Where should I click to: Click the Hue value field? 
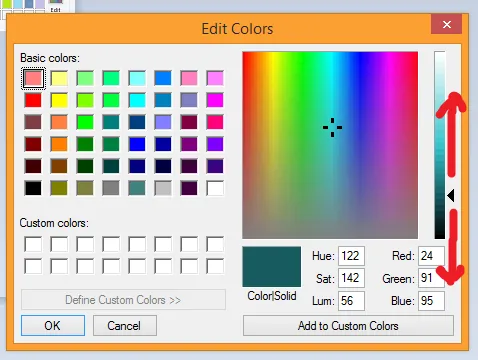click(x=351, y=256)
